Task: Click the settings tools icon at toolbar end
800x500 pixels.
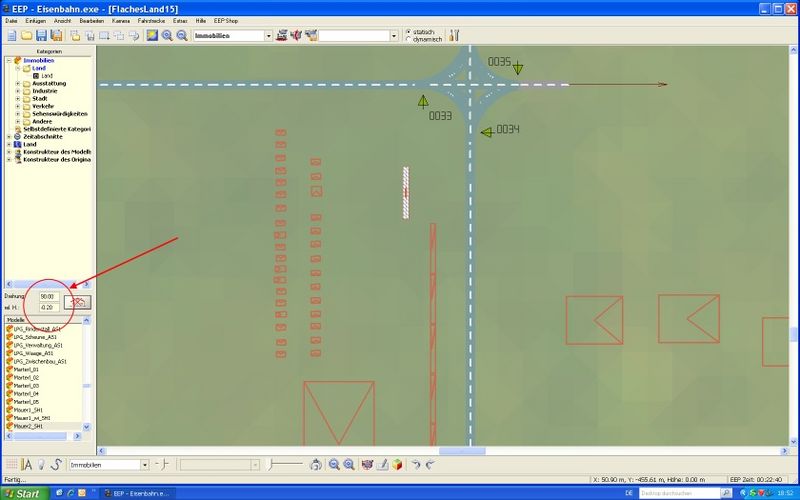Action: coord(454,35)
